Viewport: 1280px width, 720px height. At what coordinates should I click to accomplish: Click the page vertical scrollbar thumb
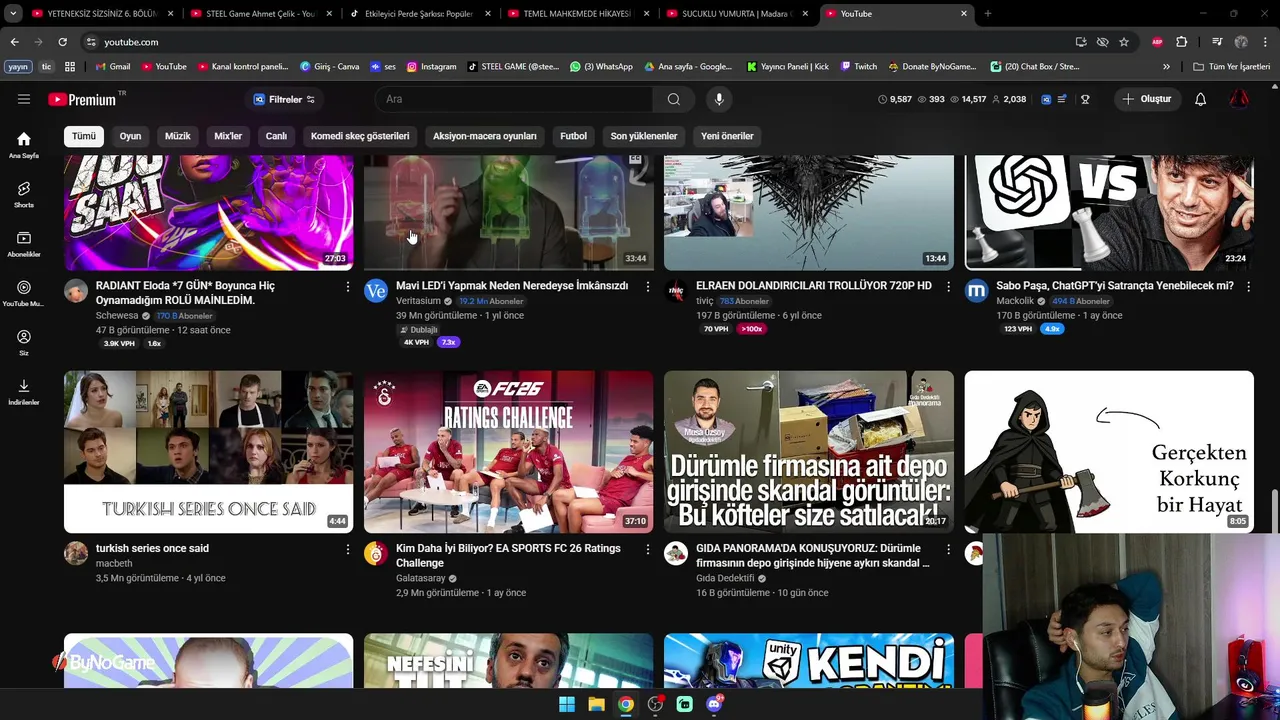1275,510
